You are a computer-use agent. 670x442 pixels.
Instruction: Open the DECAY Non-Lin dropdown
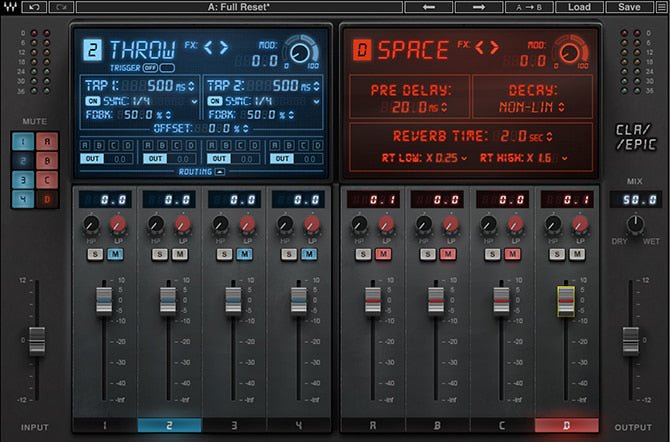point(530,103)
